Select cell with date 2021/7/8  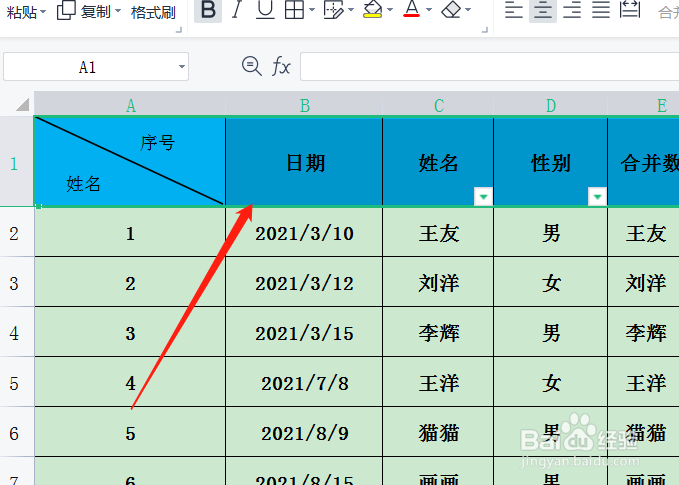(304, 382)
